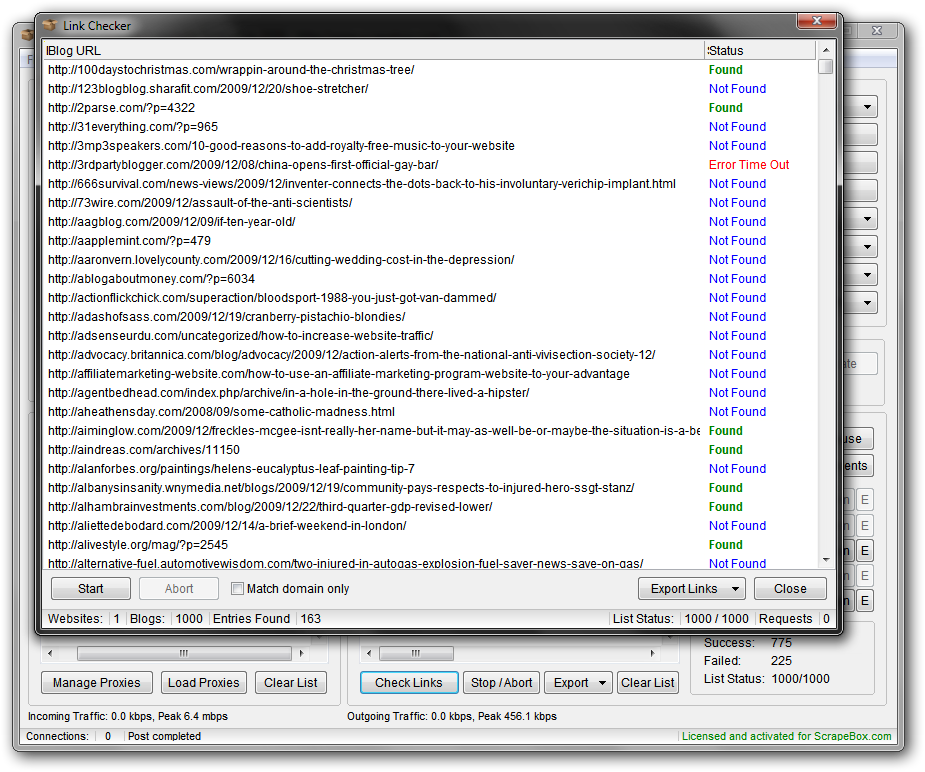Select the actionflickchick.com URL row

coord(429,297)
